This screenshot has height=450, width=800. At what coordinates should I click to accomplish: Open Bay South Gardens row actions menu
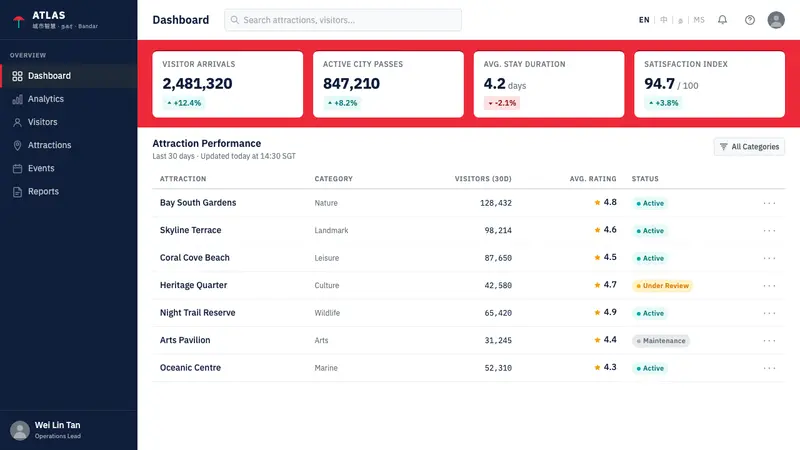(x=769, y=203)
